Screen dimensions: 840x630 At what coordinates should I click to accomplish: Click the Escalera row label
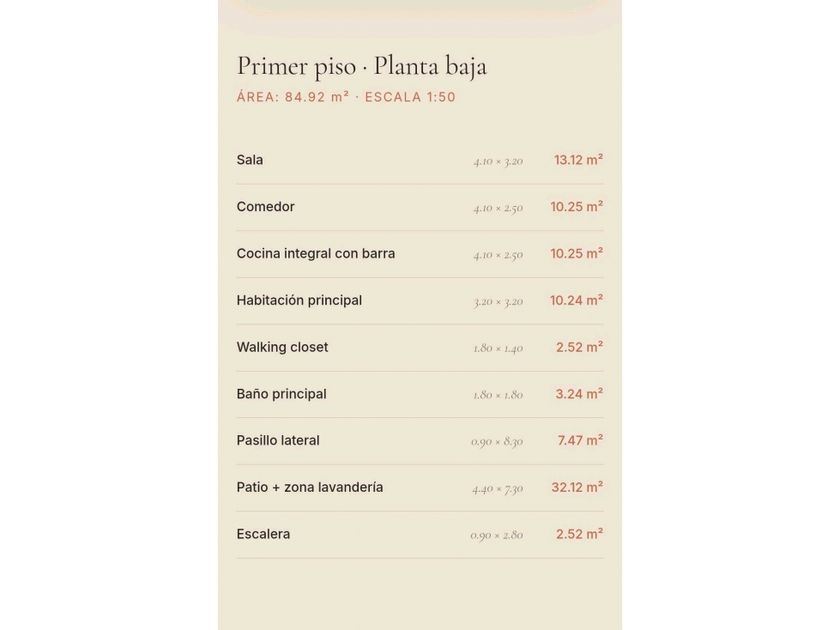click(263, 534)
